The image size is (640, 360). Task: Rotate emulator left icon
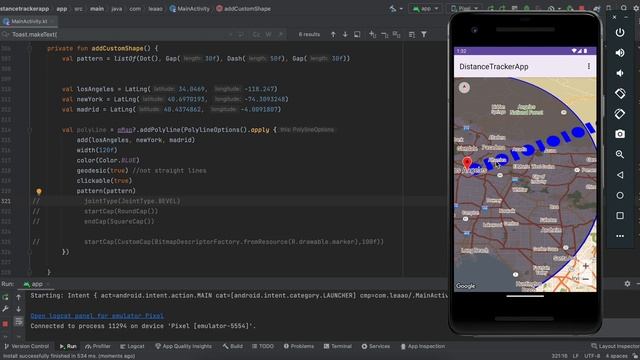(x=620, y=93)
